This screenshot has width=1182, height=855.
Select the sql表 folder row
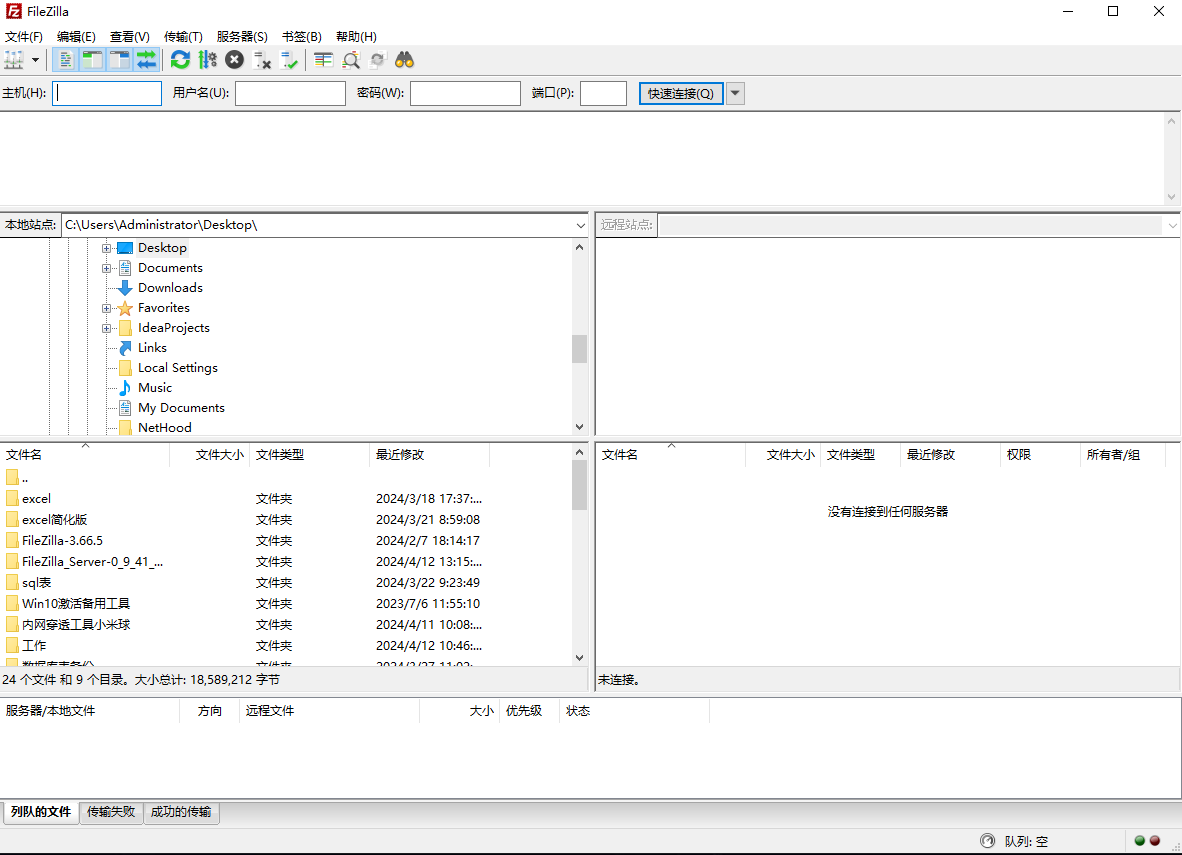(286, 583)
